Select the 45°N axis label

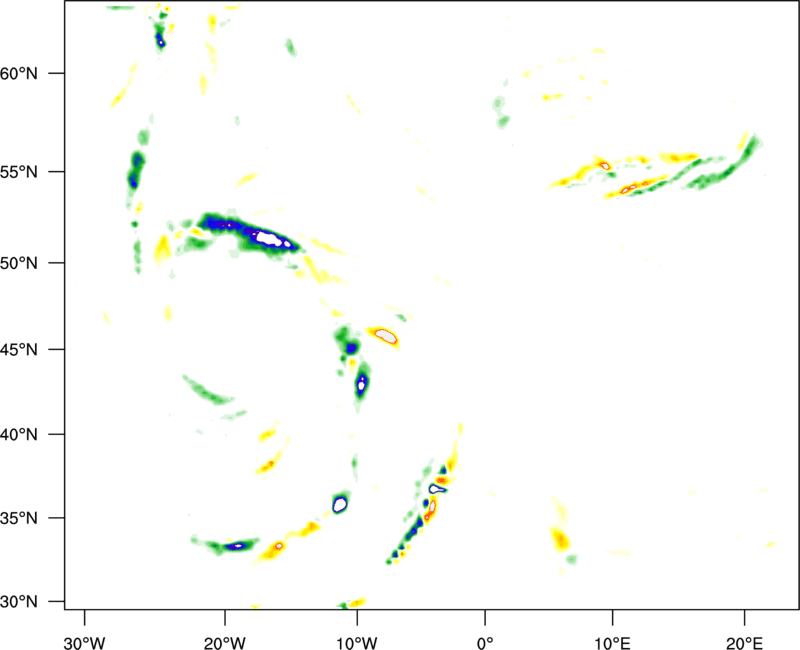(19, 350)
